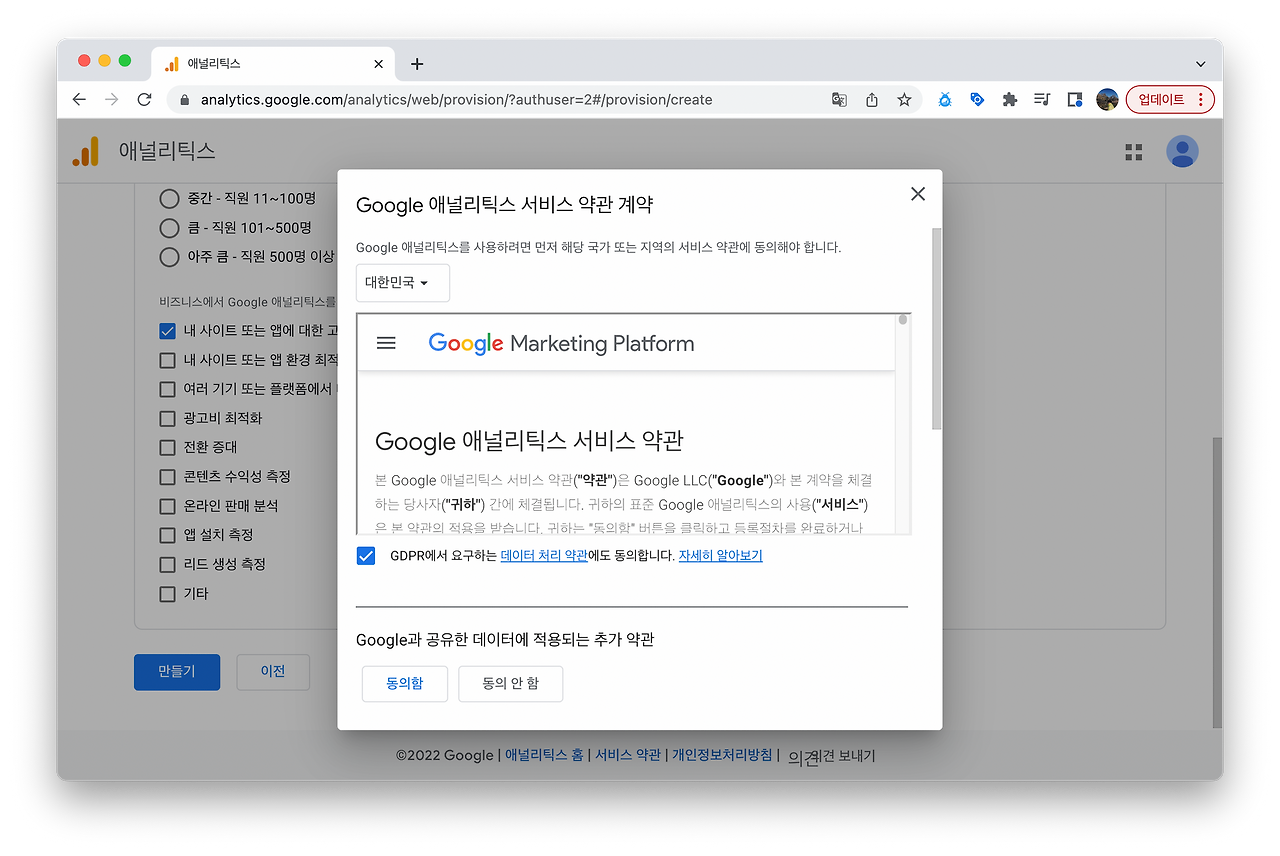
Task: Open the 개인정보처리방침 footer link
Action: pos(722,756)
